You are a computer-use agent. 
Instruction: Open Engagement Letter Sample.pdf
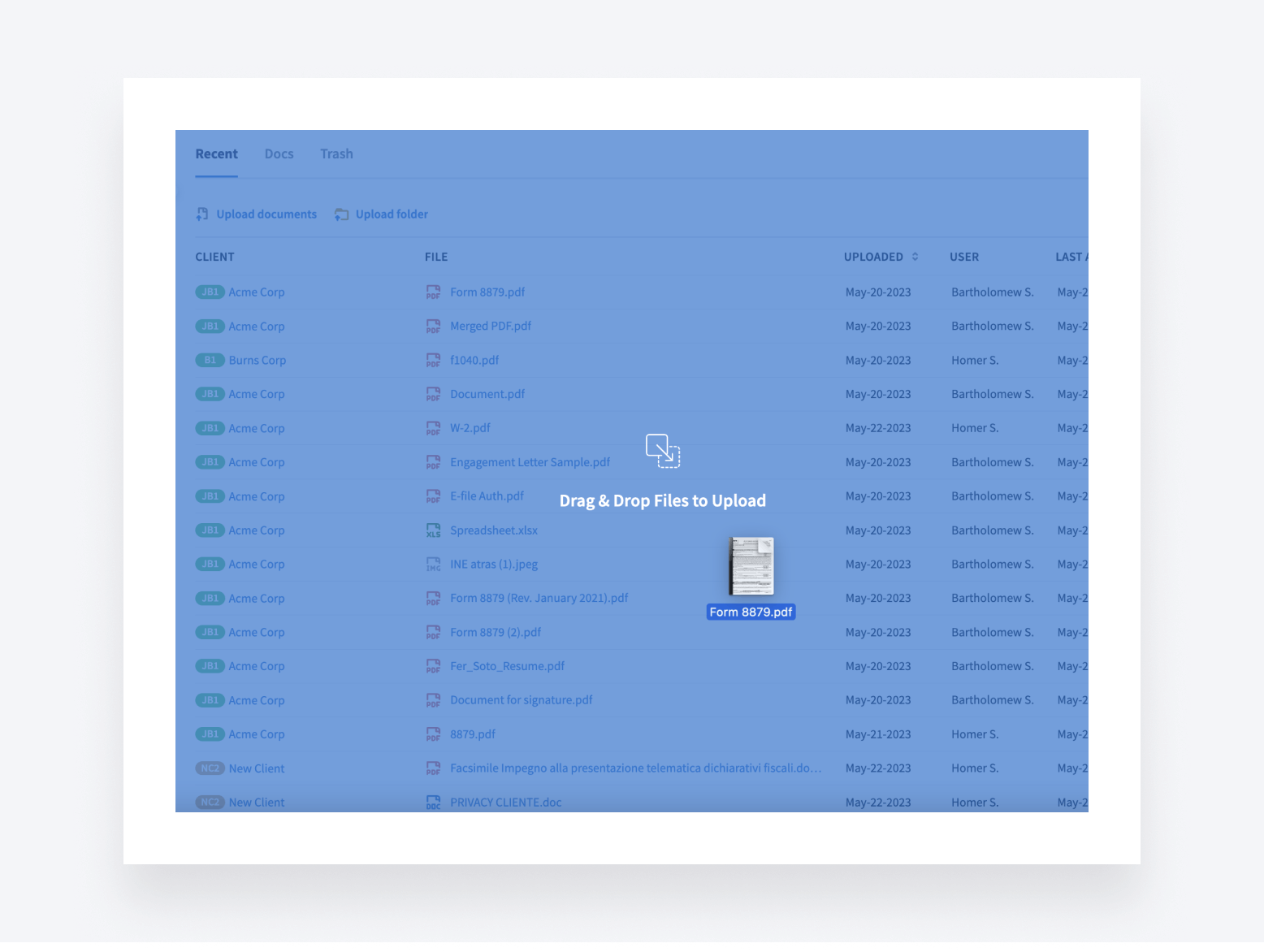coord(530,462)
